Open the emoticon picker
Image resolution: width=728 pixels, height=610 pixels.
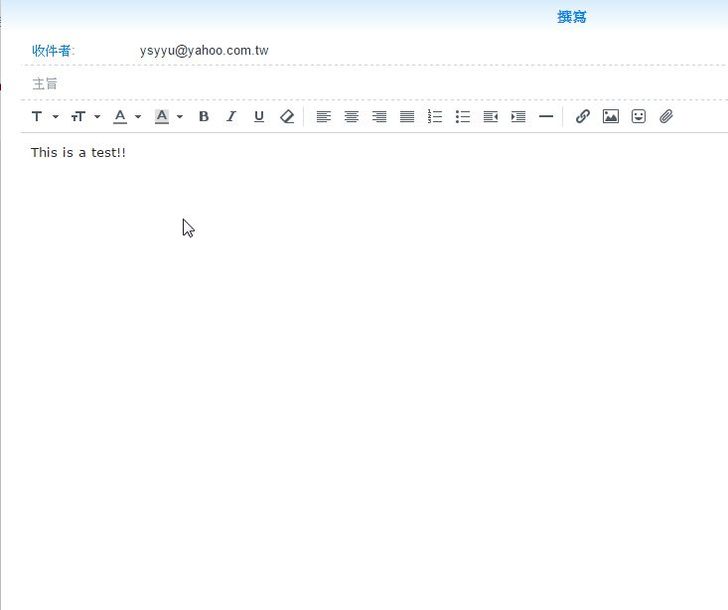pos(638,116)
